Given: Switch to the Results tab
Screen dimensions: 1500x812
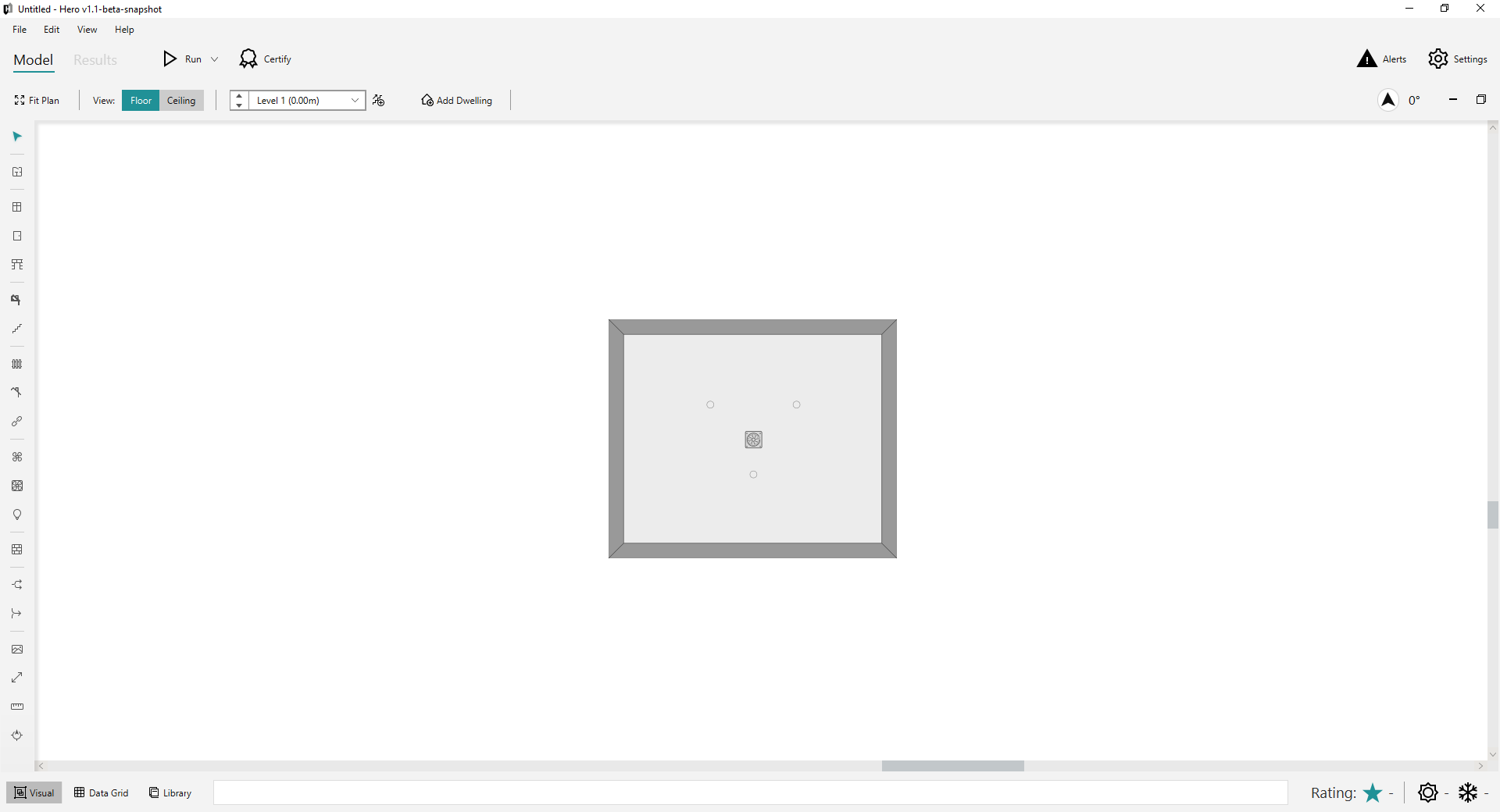Looking at the screenshot, I should coord(95,59).
